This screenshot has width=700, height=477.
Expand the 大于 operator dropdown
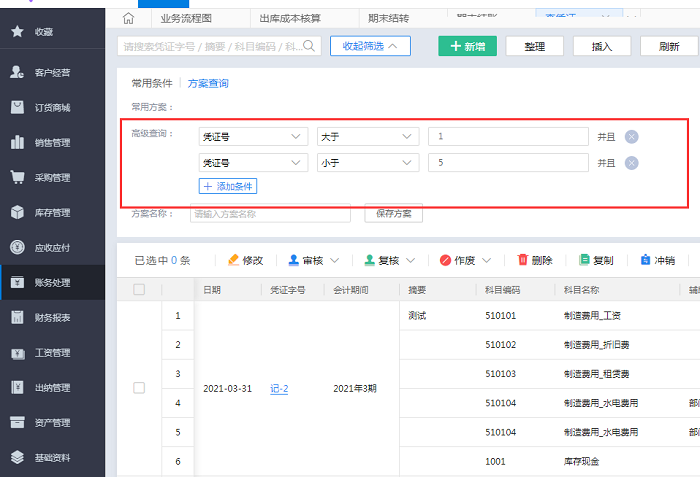coord(366,137)
